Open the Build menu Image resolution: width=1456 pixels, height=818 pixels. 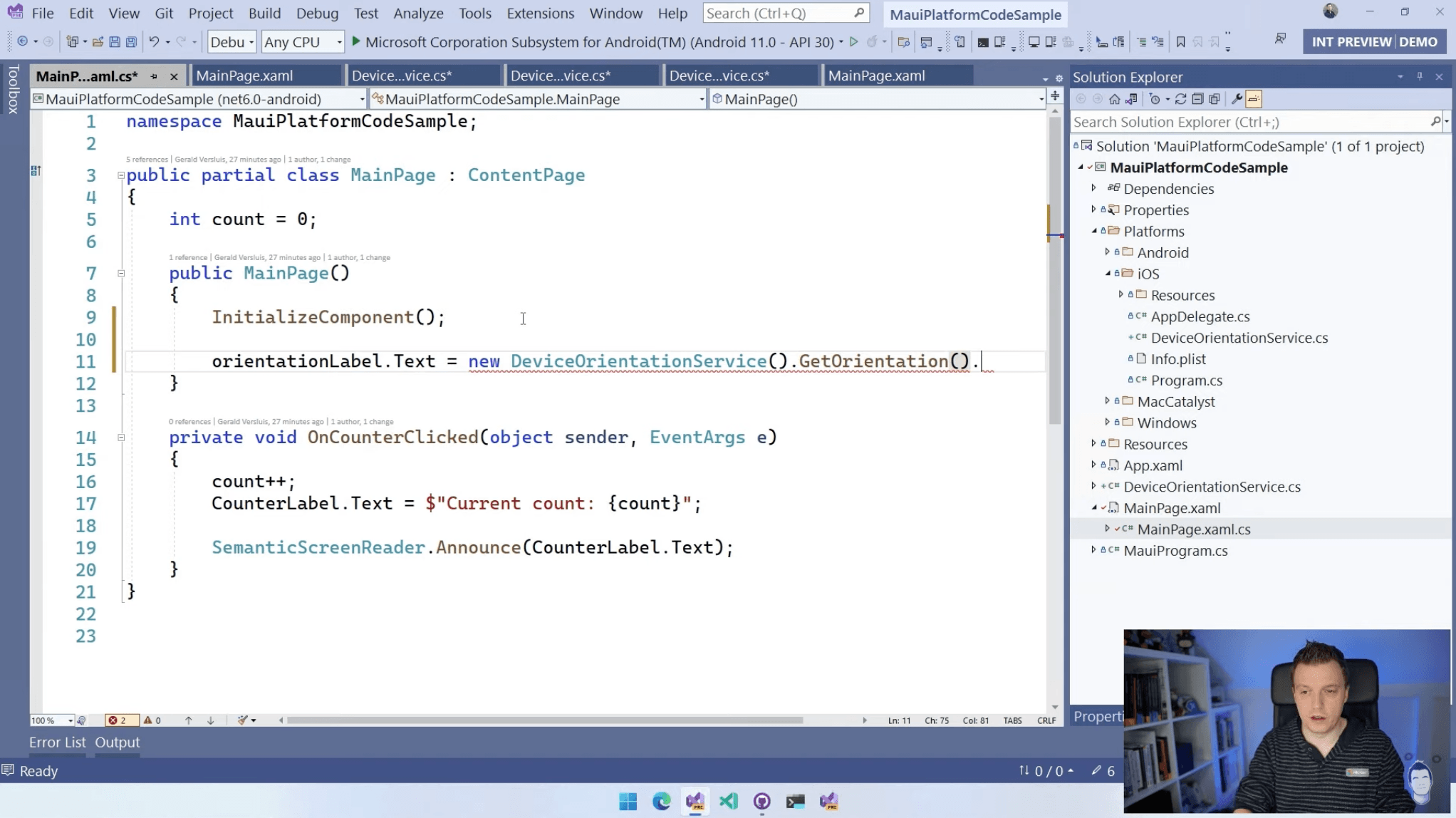(264, 13)
